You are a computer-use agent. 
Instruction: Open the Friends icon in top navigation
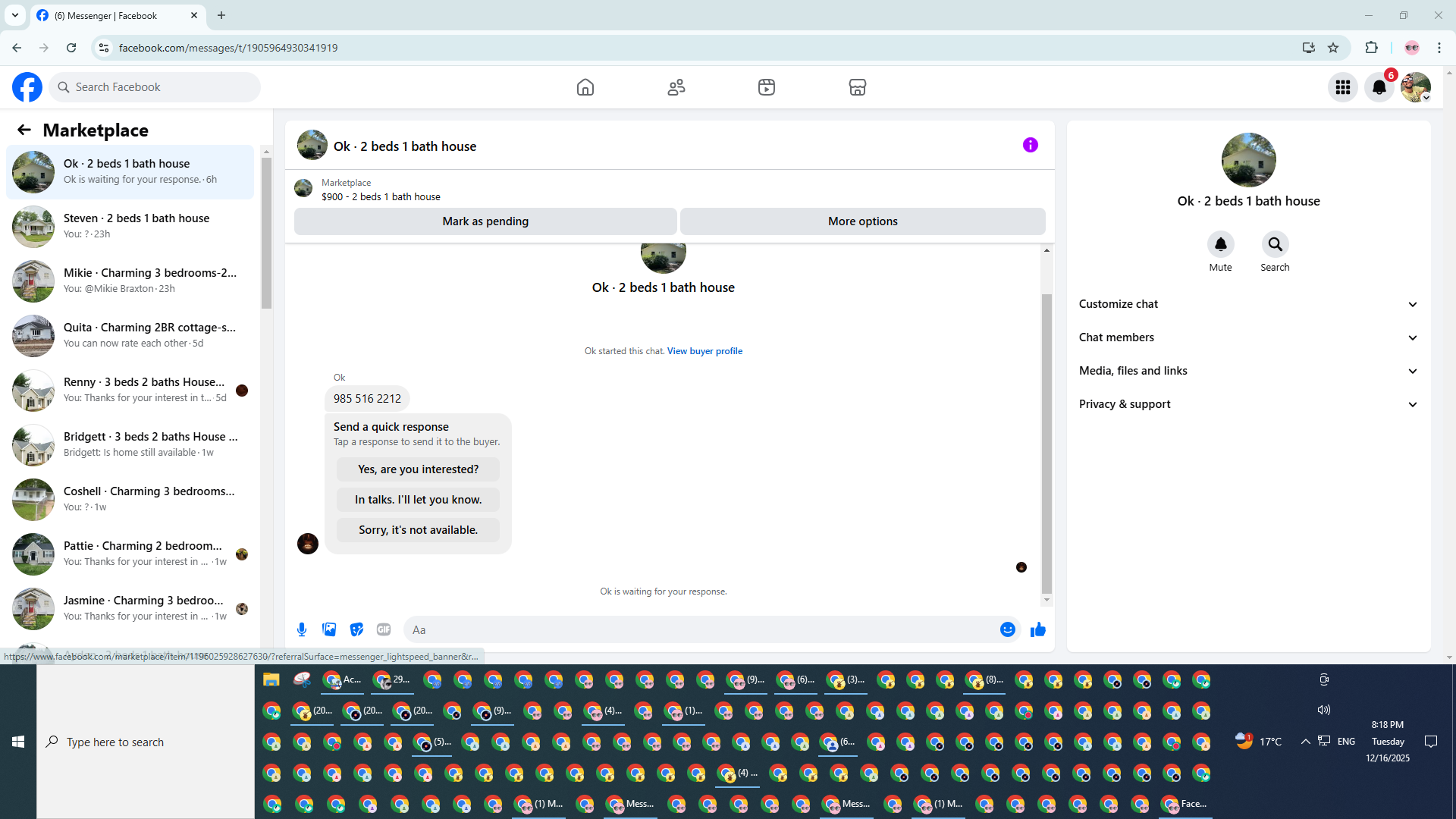676,87
